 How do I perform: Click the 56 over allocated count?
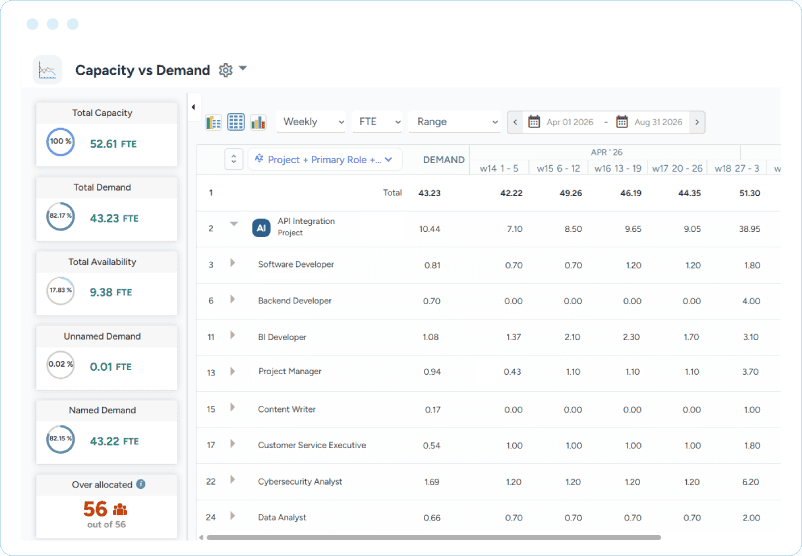click(95, 509)
